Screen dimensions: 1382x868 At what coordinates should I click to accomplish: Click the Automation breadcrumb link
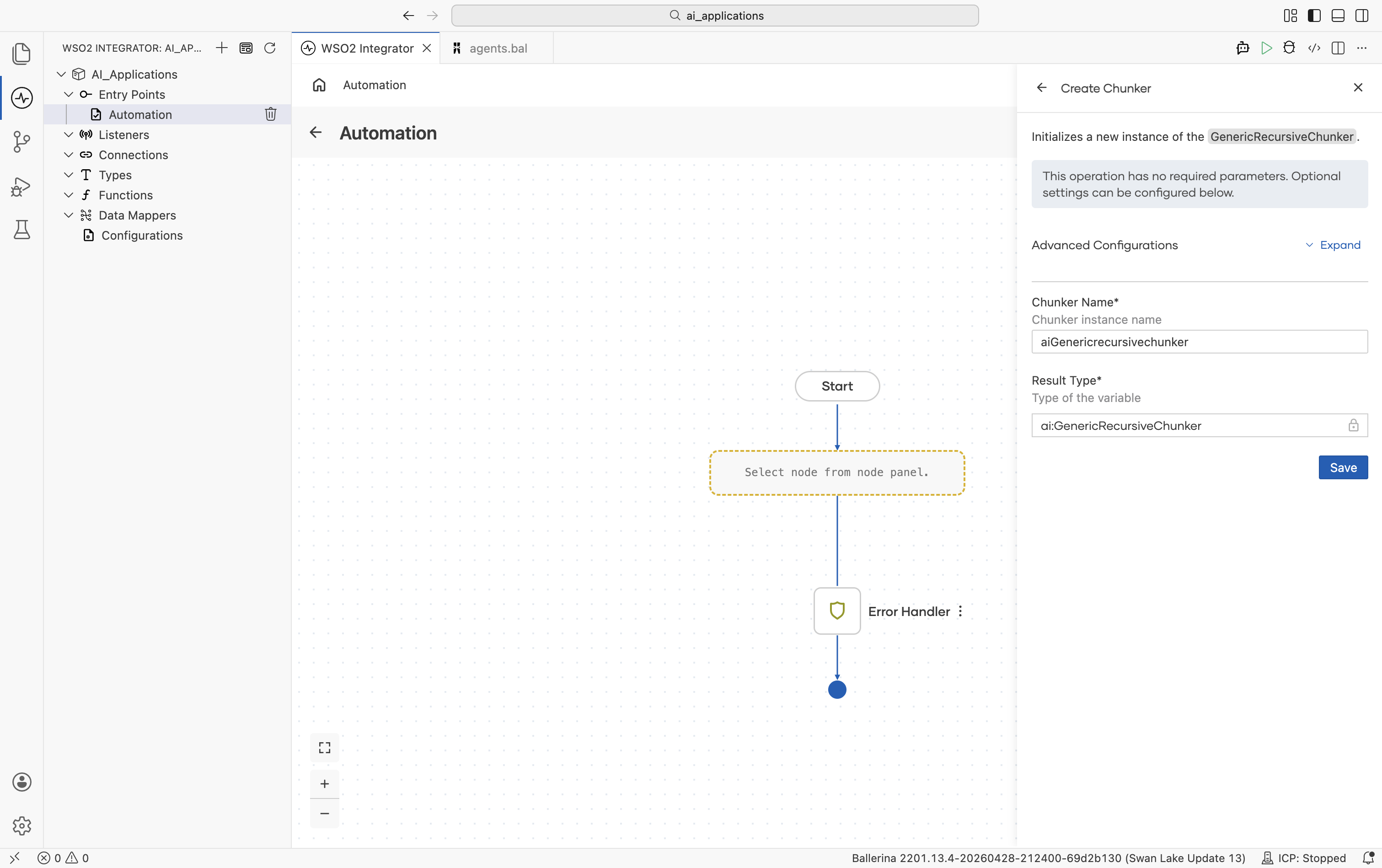[374, 85]
